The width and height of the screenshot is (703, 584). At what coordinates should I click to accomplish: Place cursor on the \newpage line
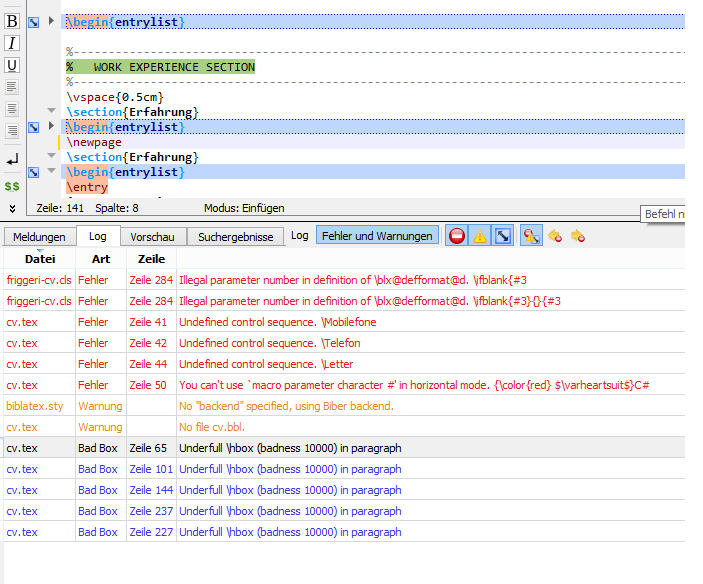[x=373, y=142]
